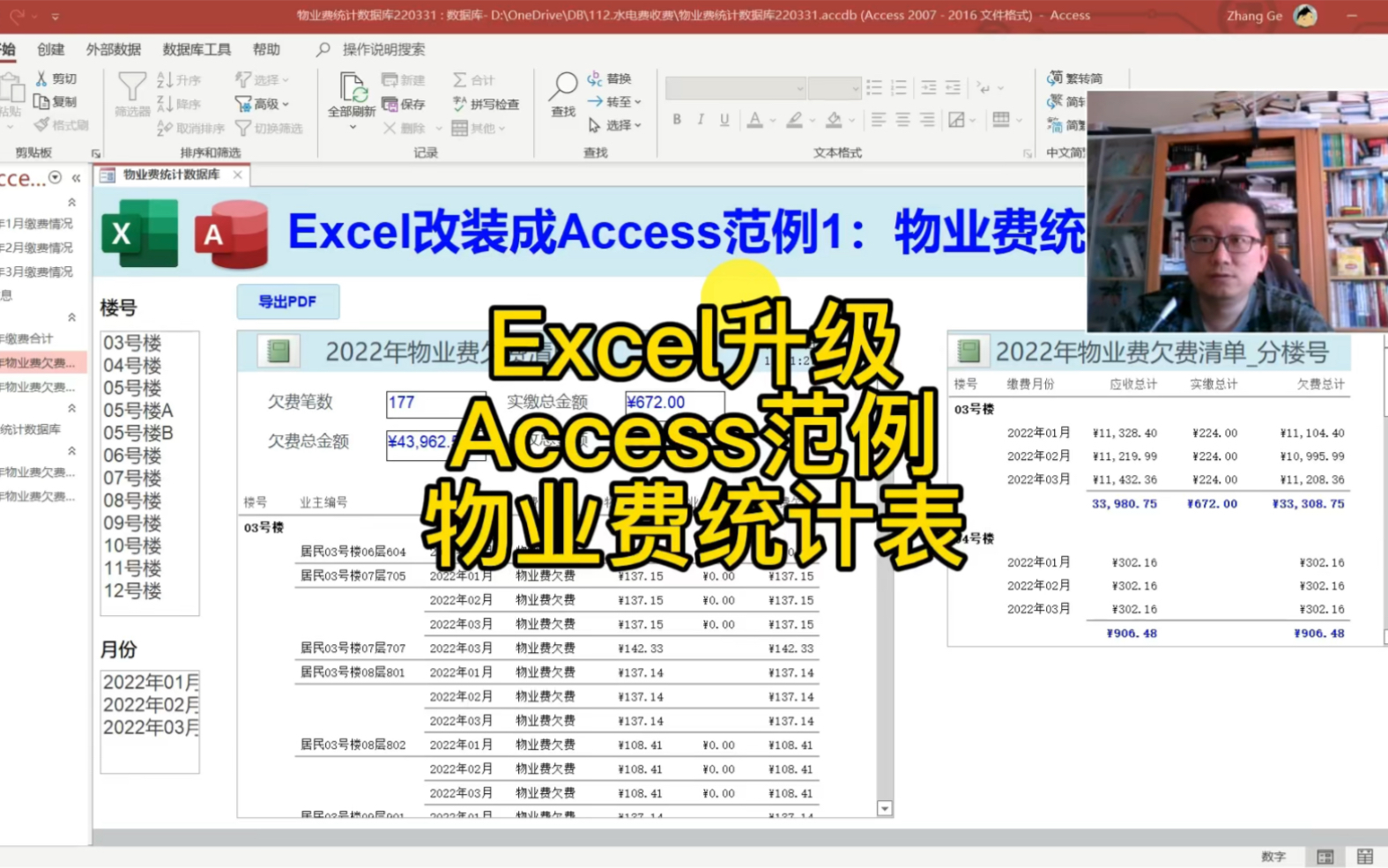Click the Copy (复制) icon
The width and height of the screenshot is (1388, 868).
[x=41, y=101]
